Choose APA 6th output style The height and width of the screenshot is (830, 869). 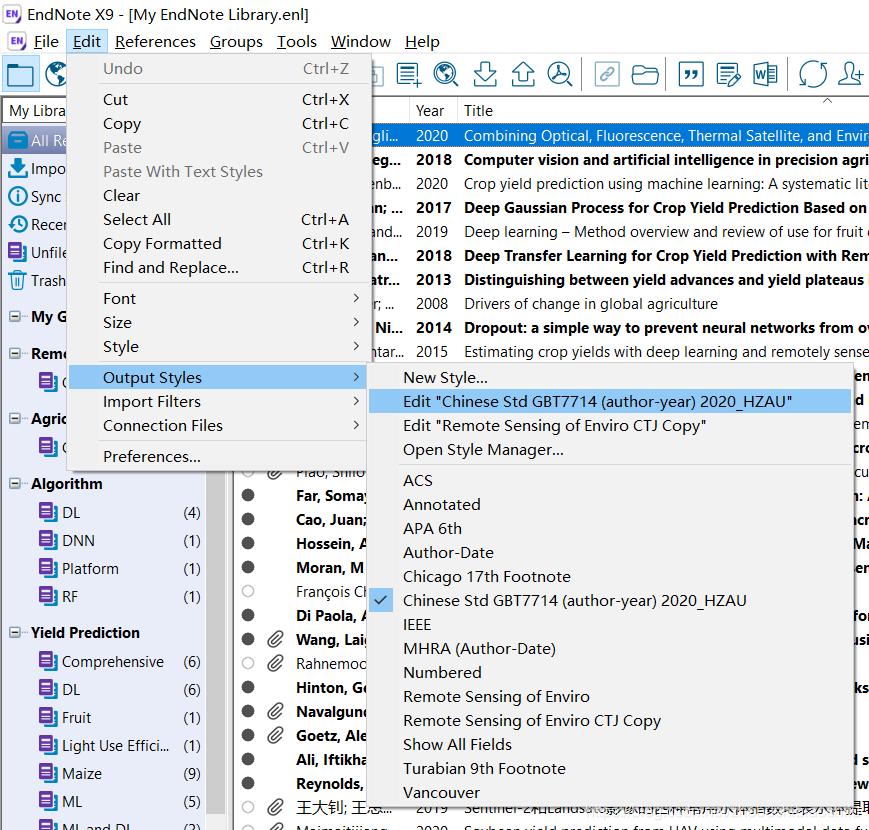coord(432,528)
